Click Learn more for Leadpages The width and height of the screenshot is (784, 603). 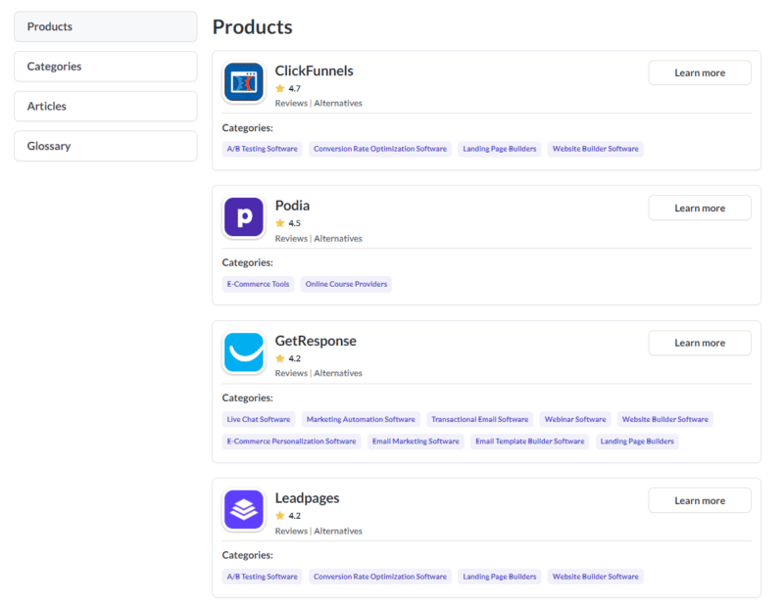[700, 500]
